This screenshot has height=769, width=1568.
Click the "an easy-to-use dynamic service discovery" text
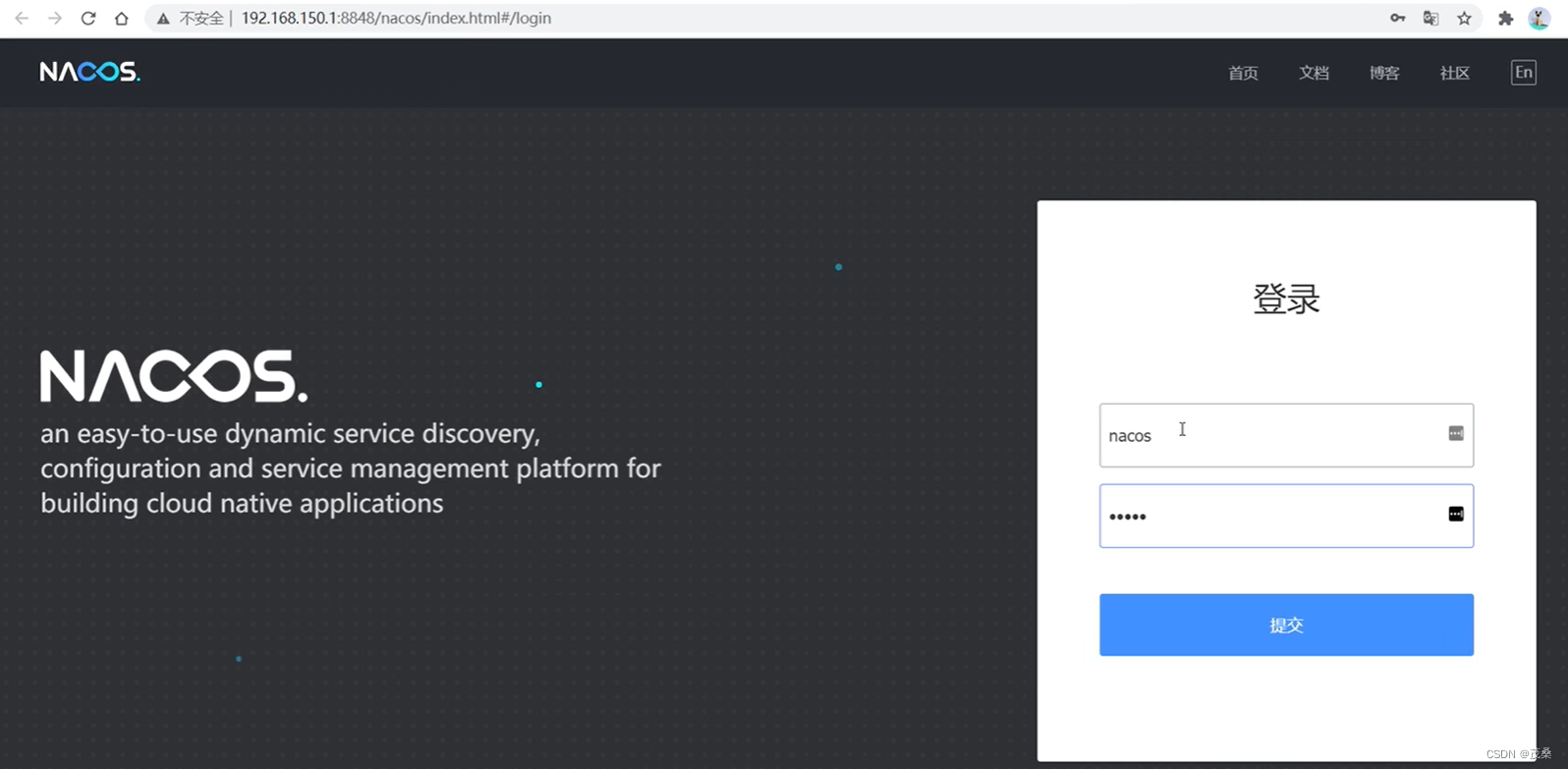tap(290, 434)
